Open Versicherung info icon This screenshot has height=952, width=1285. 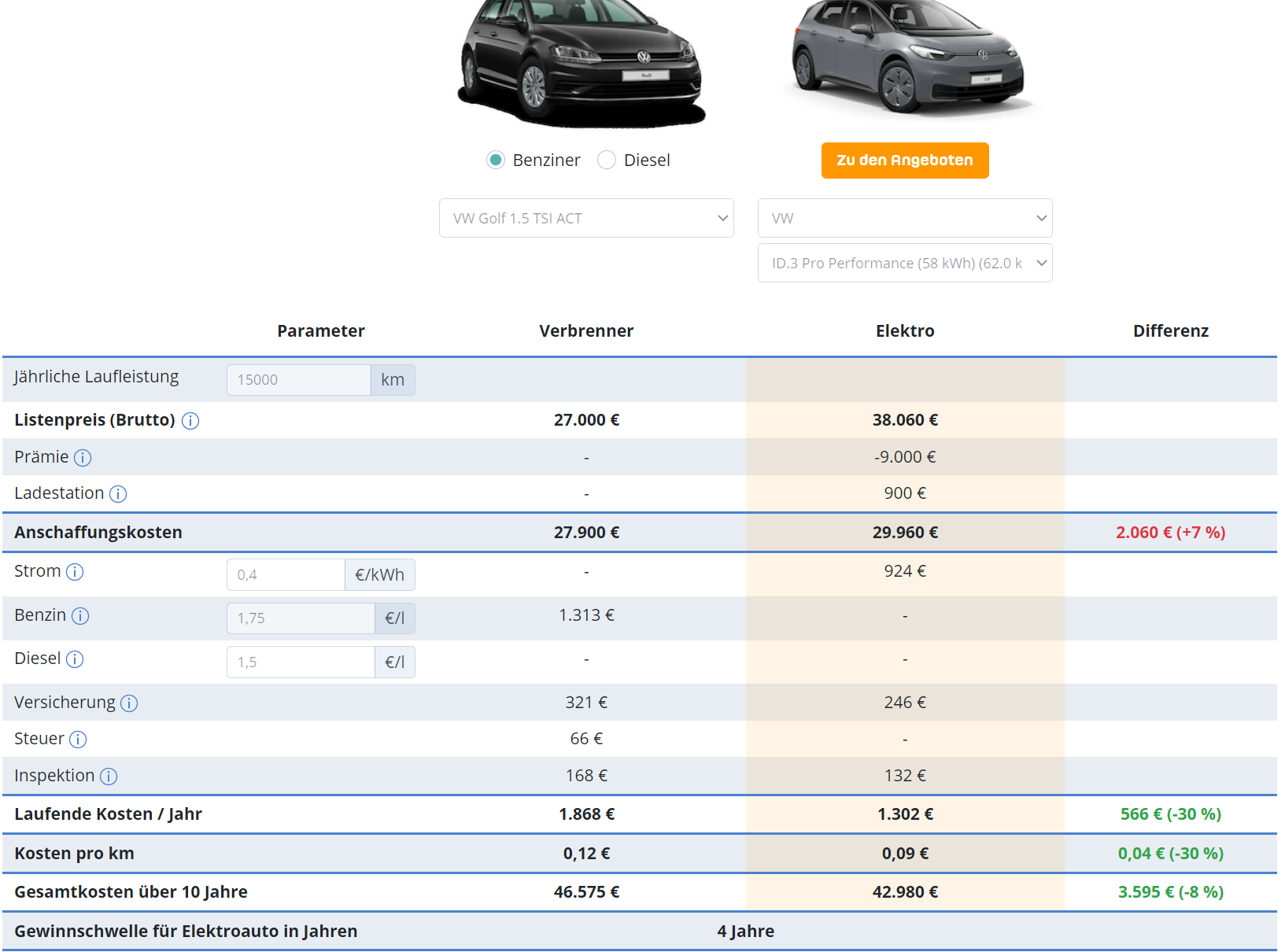[129, 703]
